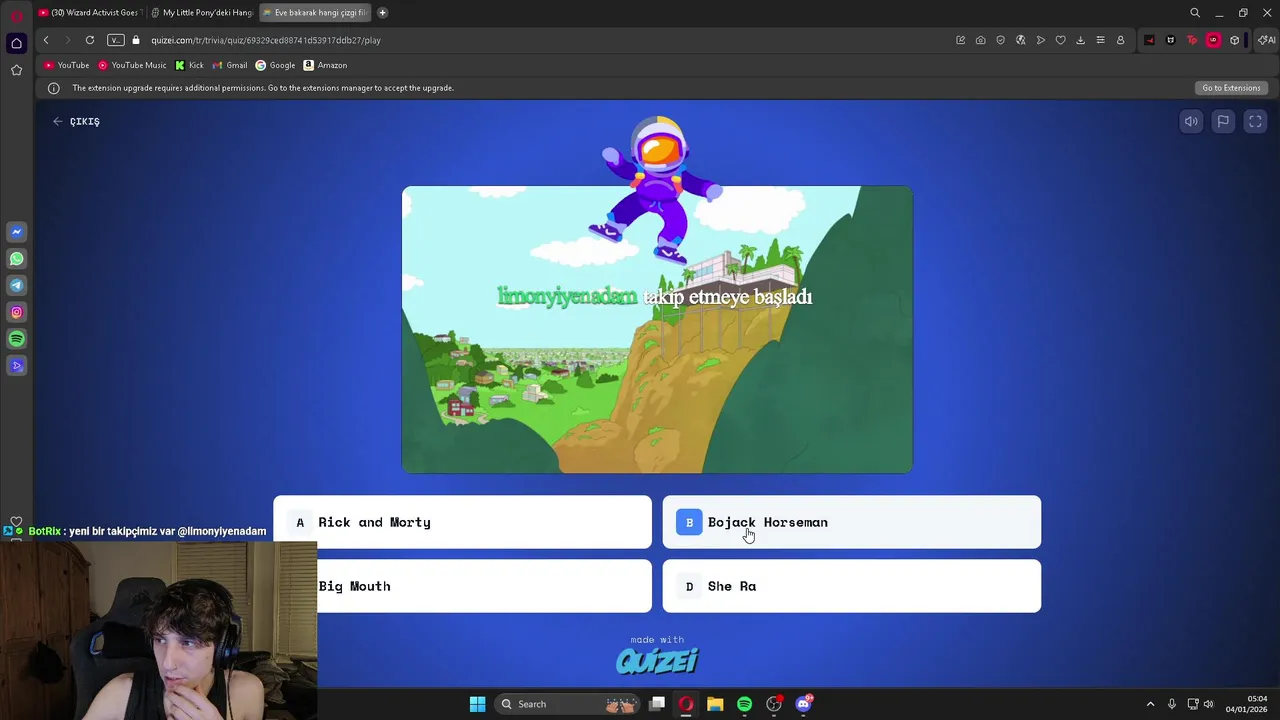Open Task View on taskbar
Screen dimensions: 1280x720
[x=657, y=704]
